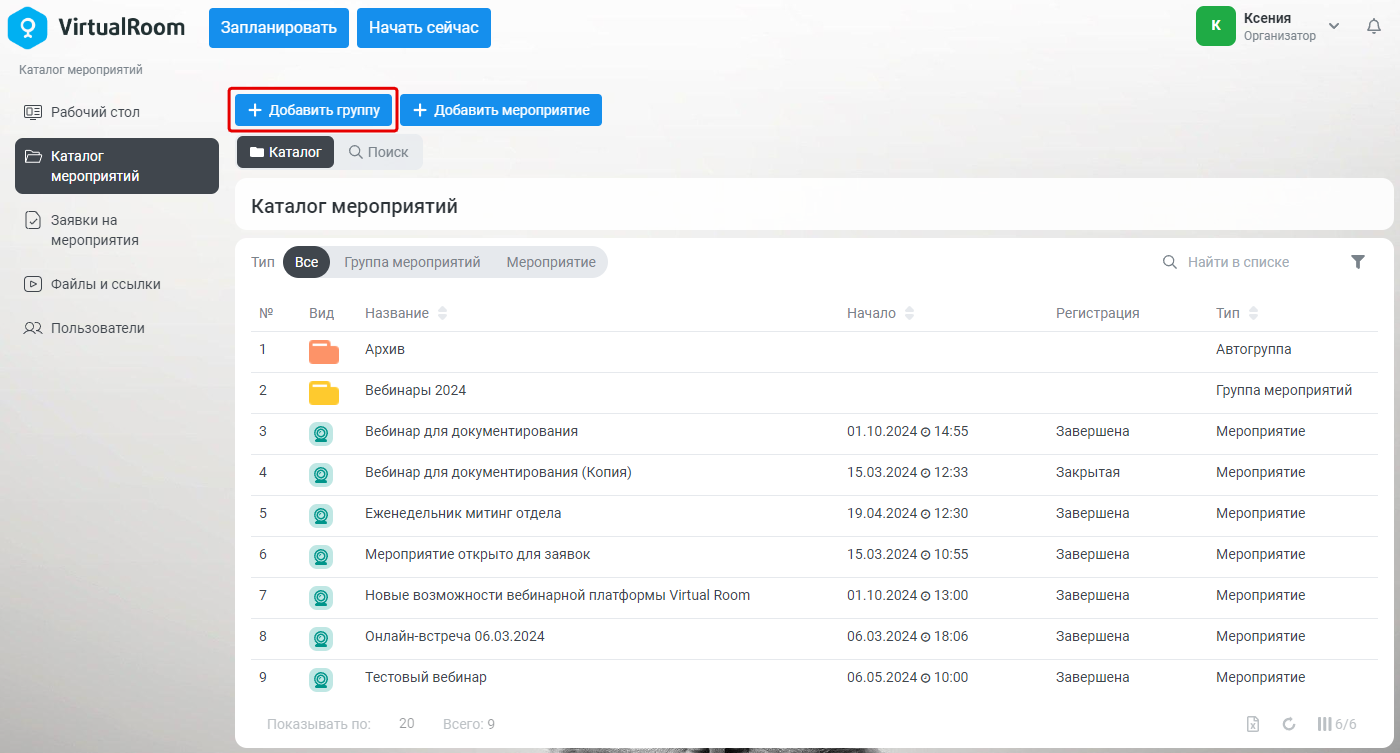Click the icon for Новые возможности вебинарной платформы row
The width and height of the screenshot is (1400, 753).
pyautogui.click(x=321, y=597)
